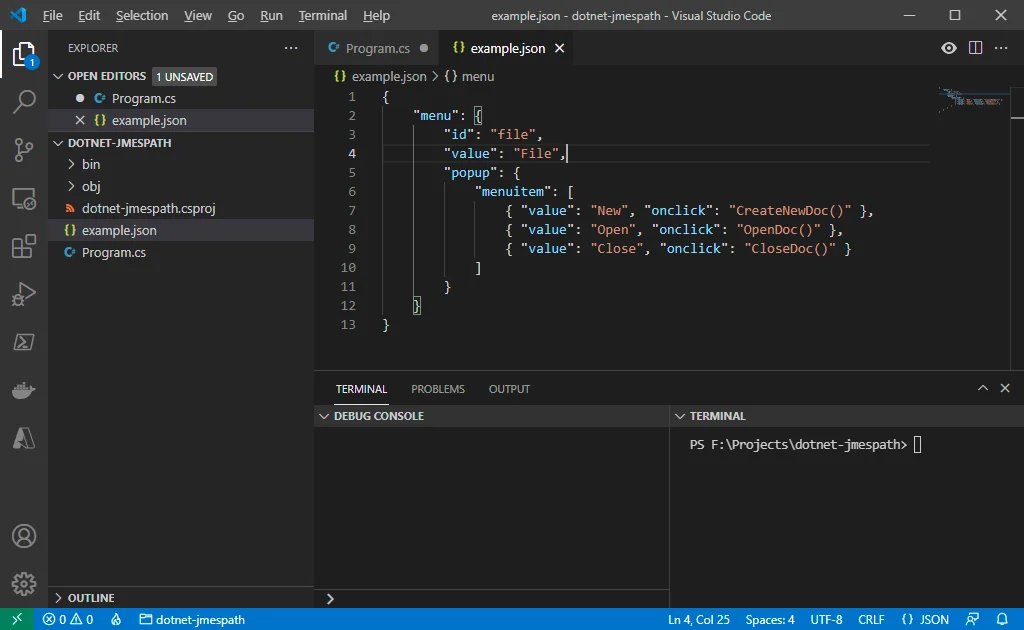This screenshot has width=1024, height=630.
Task: Open the Remote Explorer view
Action: tap(24, 198)
